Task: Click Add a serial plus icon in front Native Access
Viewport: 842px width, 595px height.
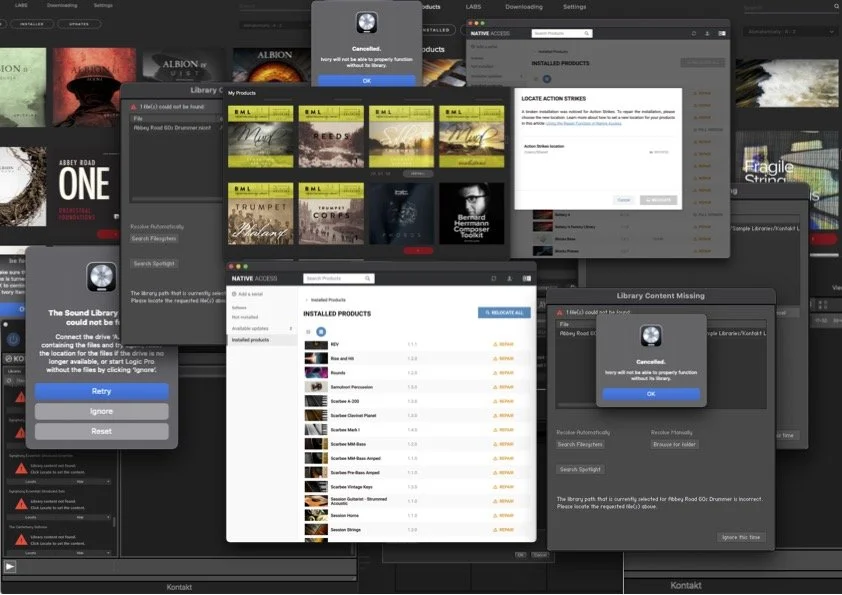Action: click(234, 294)
